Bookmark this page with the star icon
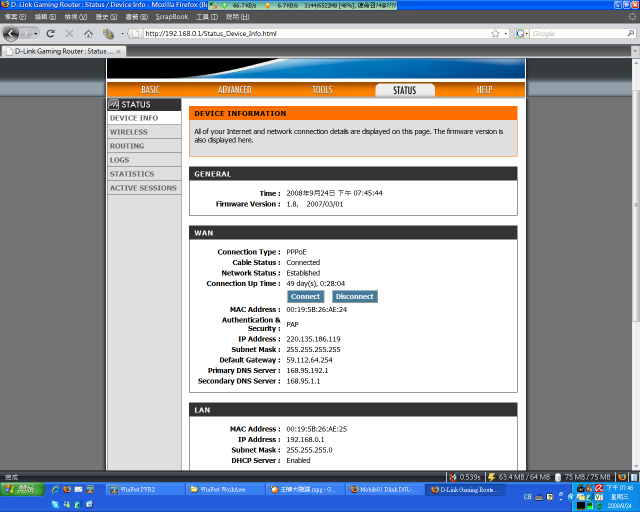The image size is (640, 512). (495, 33)
